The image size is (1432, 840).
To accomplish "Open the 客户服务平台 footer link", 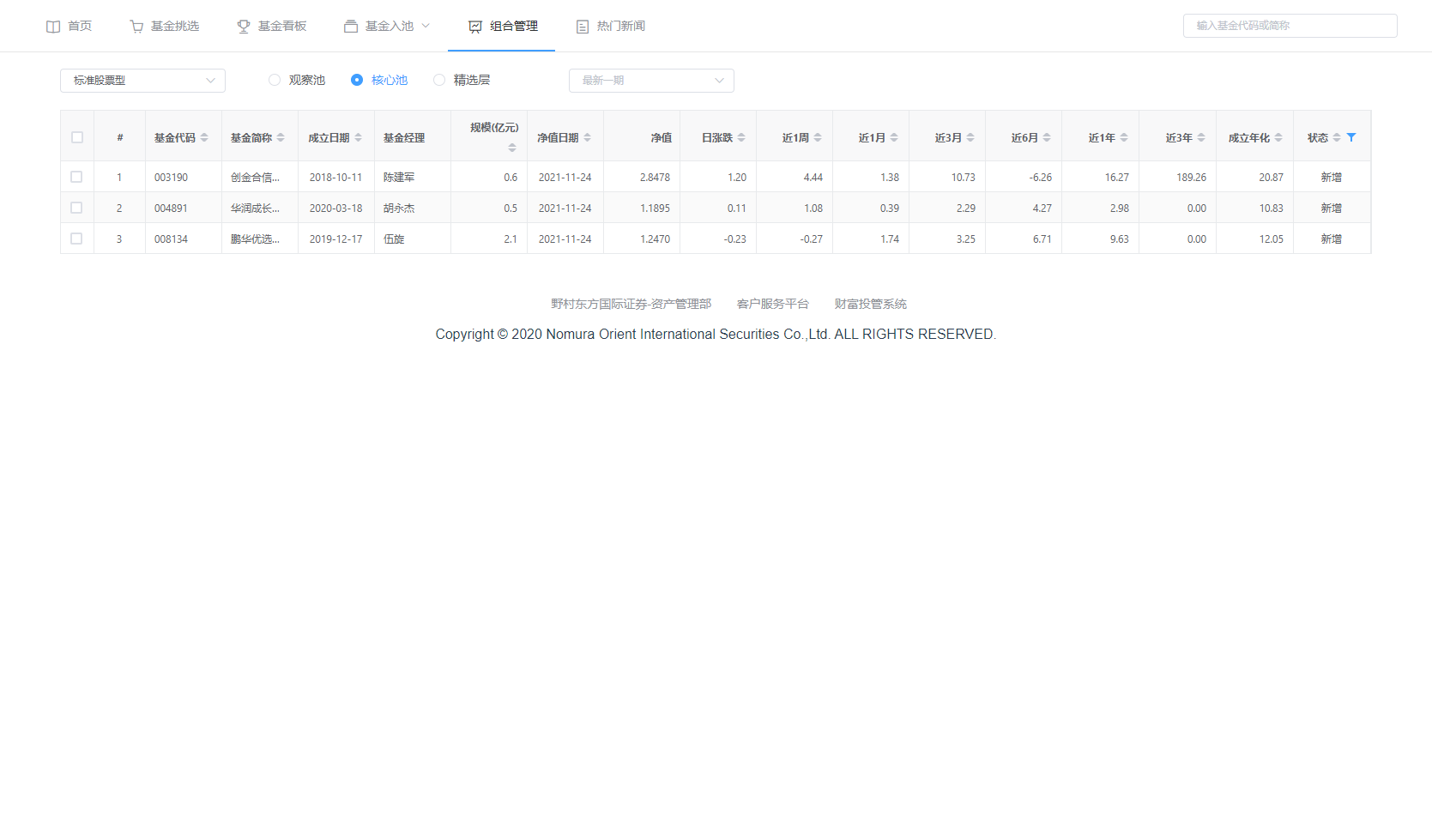I will (772, 304).
